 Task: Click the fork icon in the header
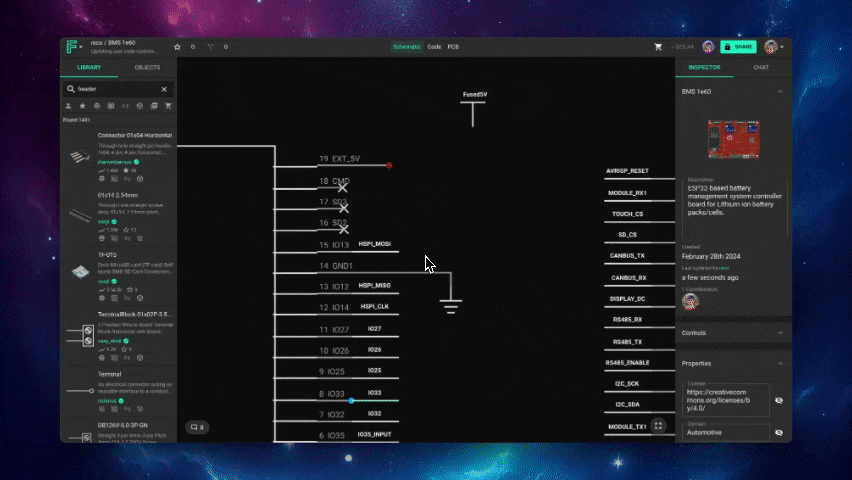pos(210,47)
